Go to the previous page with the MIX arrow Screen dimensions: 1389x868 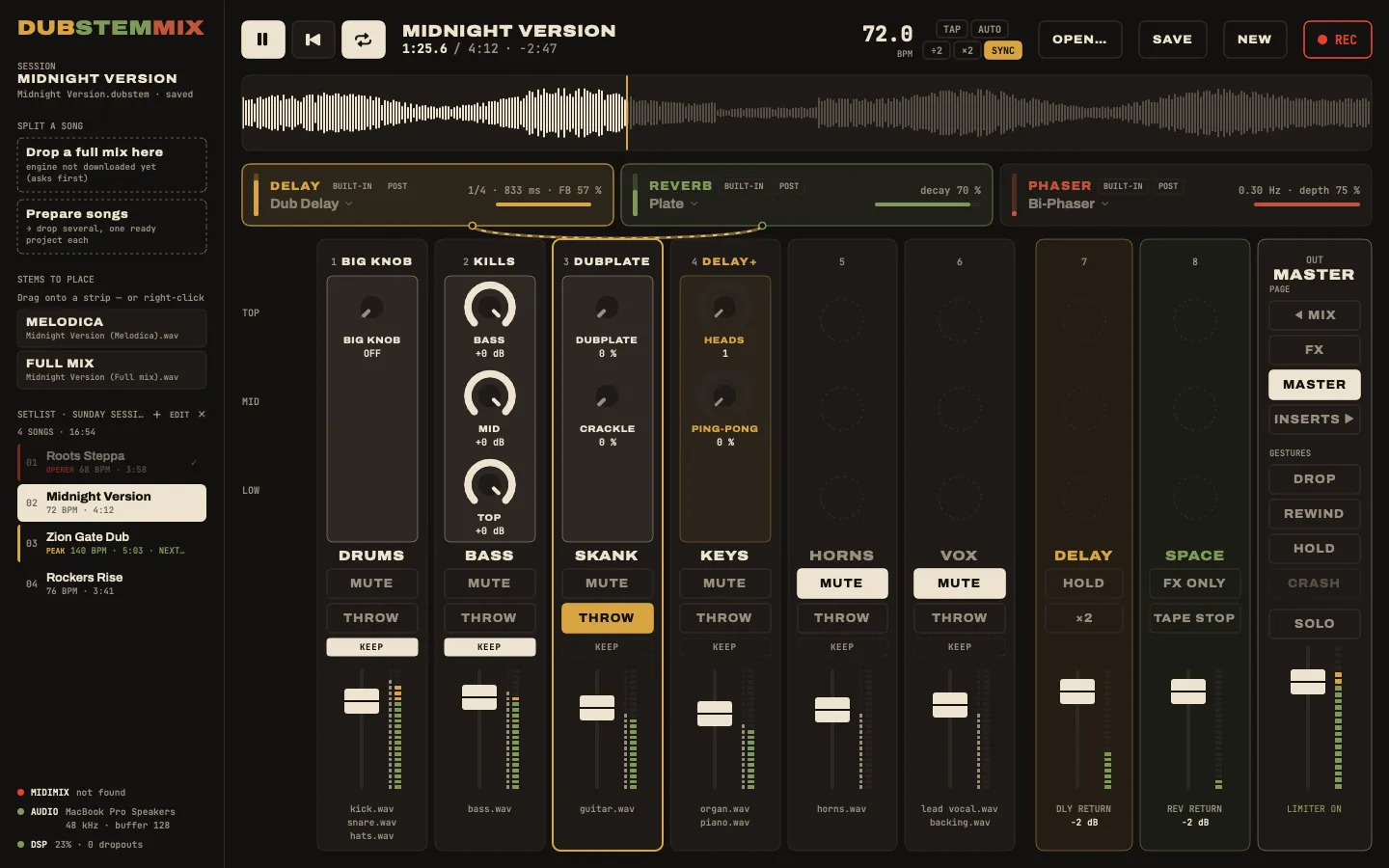(1314, 315)
